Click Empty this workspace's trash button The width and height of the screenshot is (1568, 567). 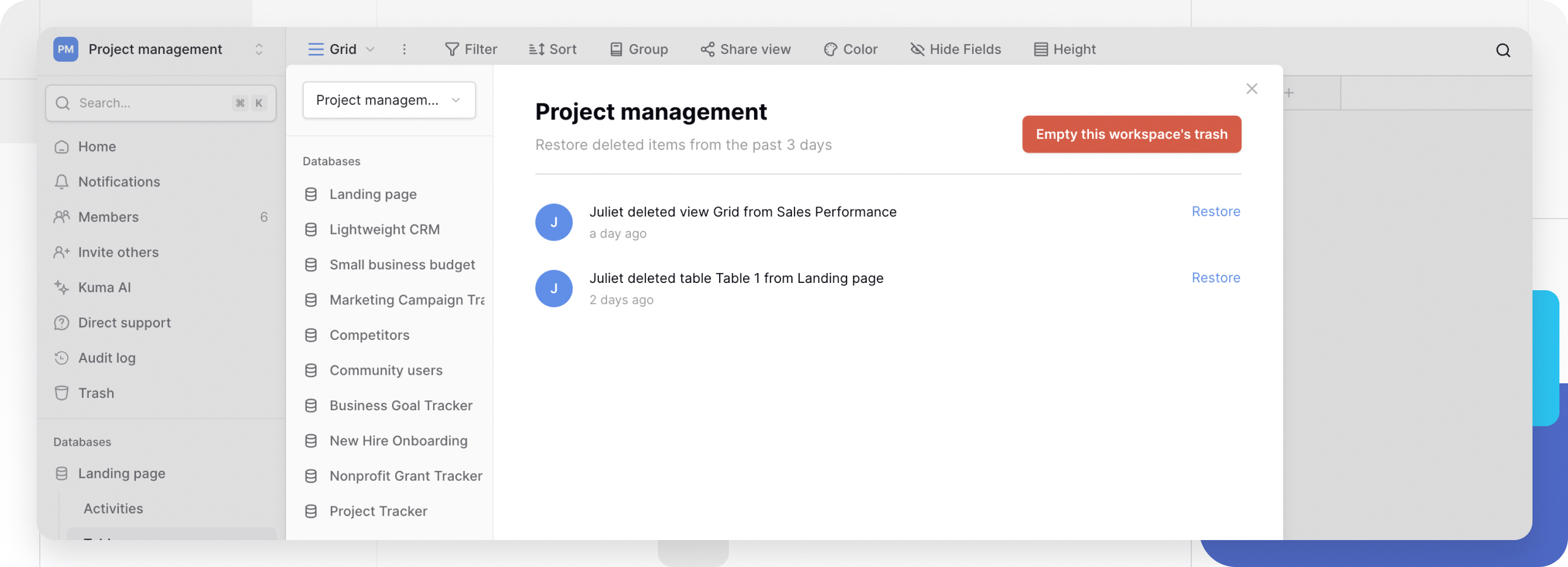click(x=1131, y=134)
